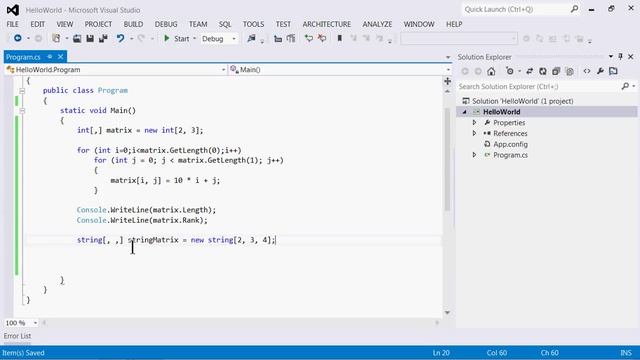Viewport: 640px width, 360px height.
Task: Expand the References tree node
Action: (474, 133)
